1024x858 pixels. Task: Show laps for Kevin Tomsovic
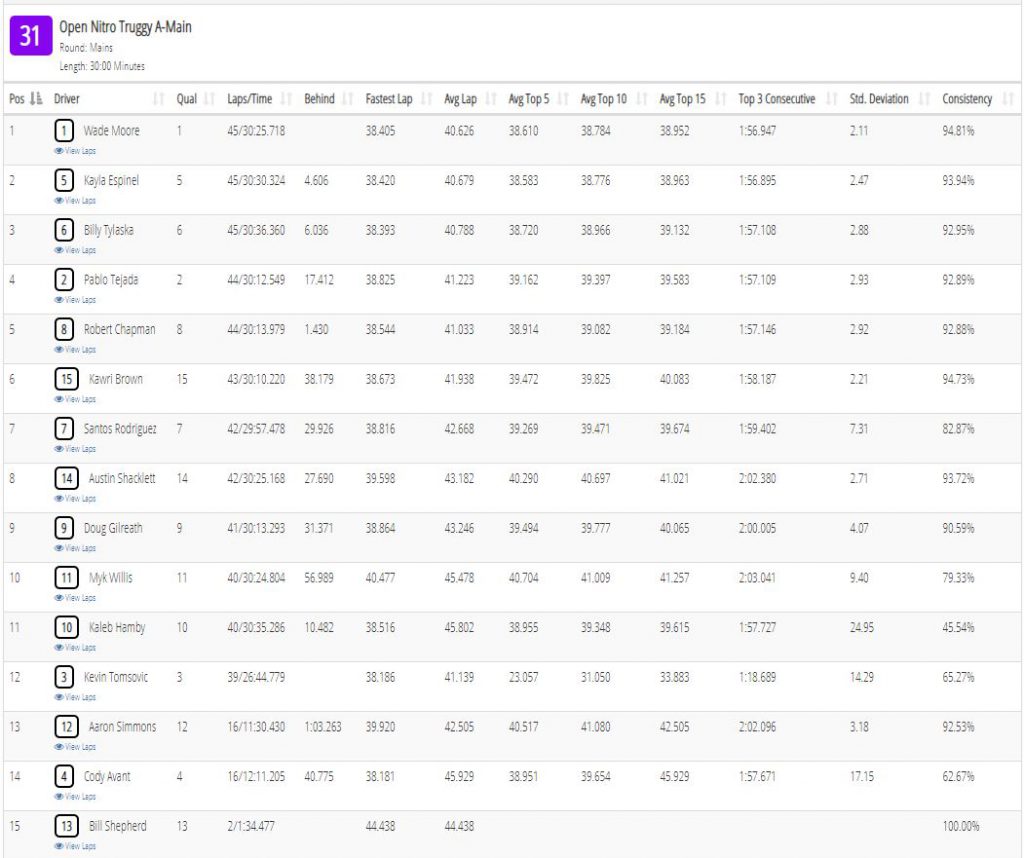[x=75, y=697]
